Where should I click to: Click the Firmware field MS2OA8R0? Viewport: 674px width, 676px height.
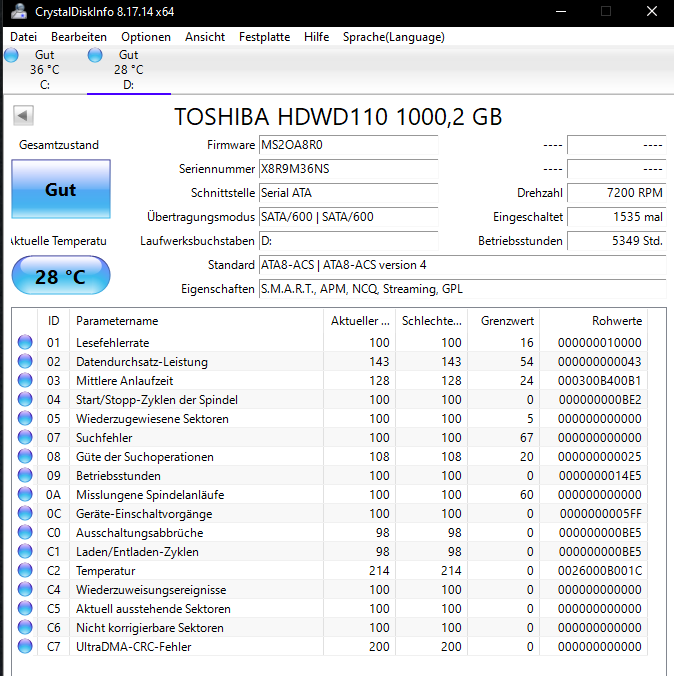tap(348, 145)
